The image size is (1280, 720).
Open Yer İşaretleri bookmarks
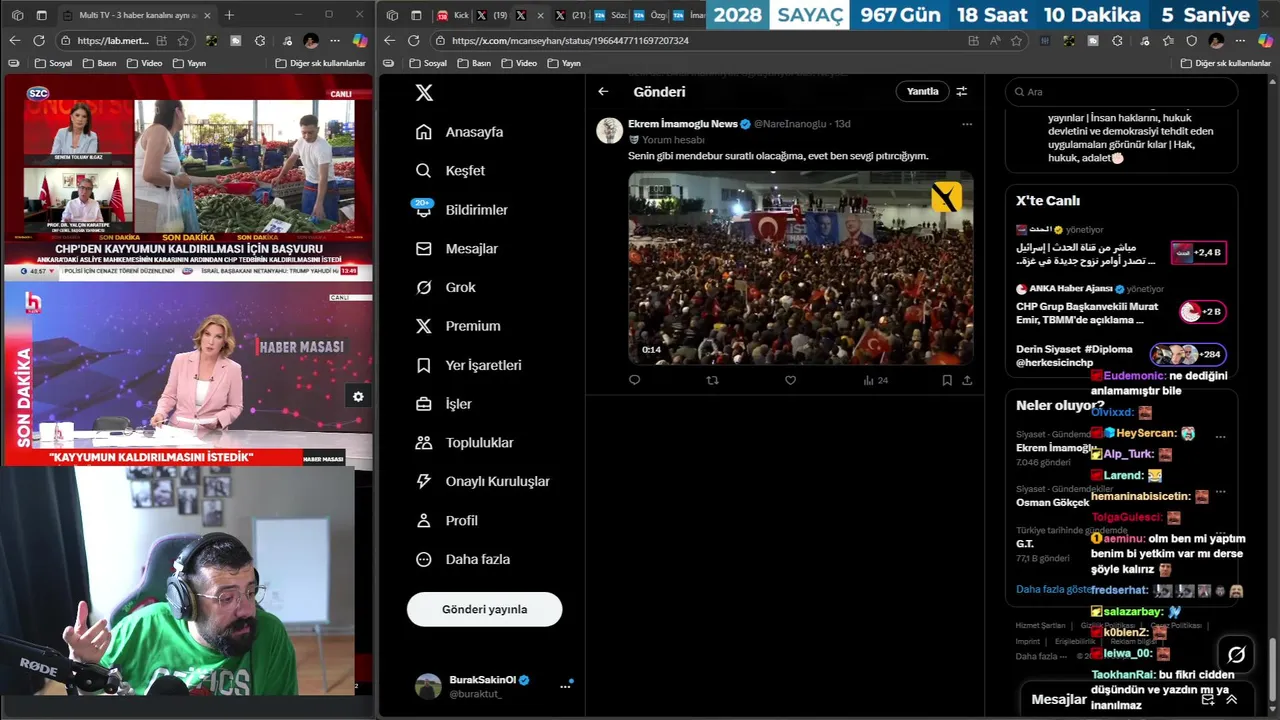468,365
